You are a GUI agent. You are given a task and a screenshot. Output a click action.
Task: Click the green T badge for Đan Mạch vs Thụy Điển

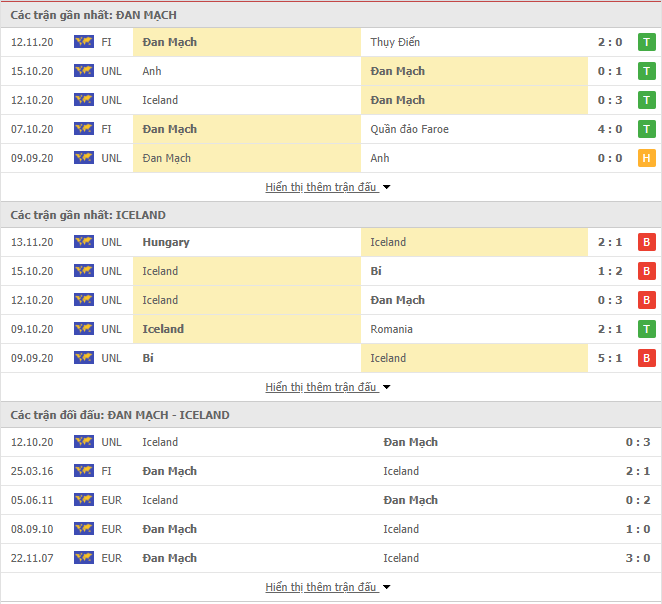(646, 42)
